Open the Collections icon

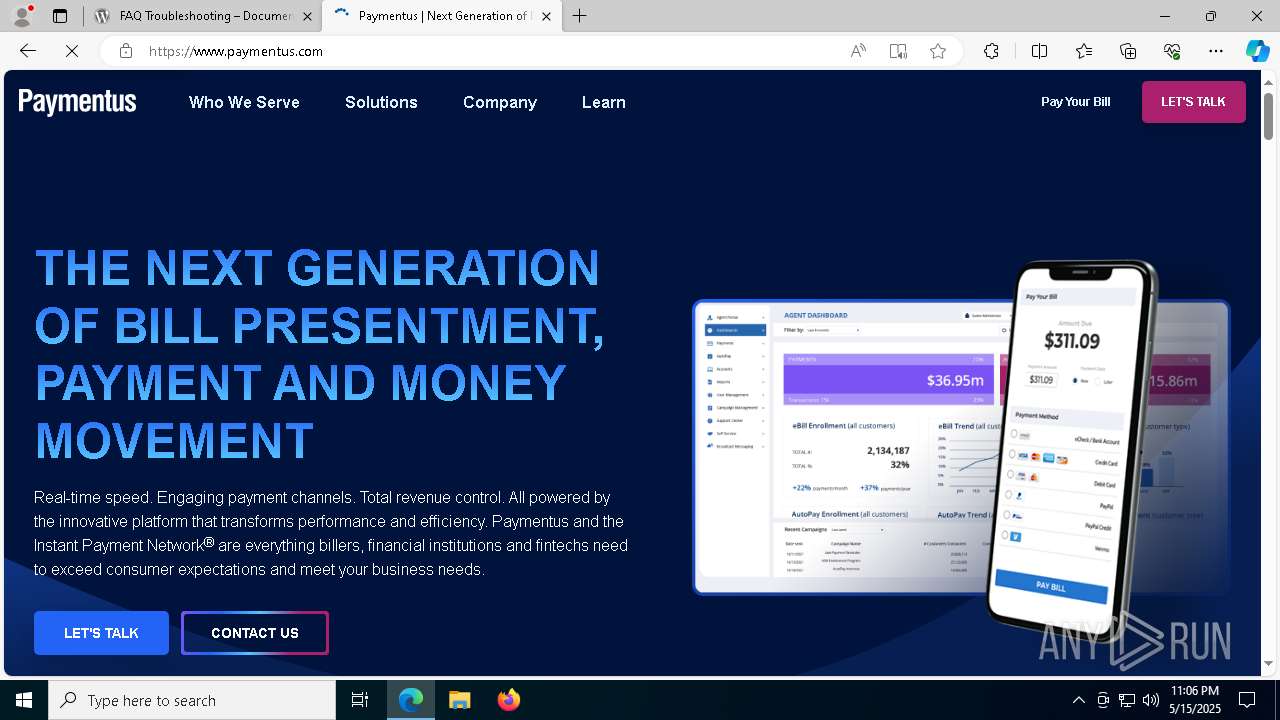point(1128,51)
